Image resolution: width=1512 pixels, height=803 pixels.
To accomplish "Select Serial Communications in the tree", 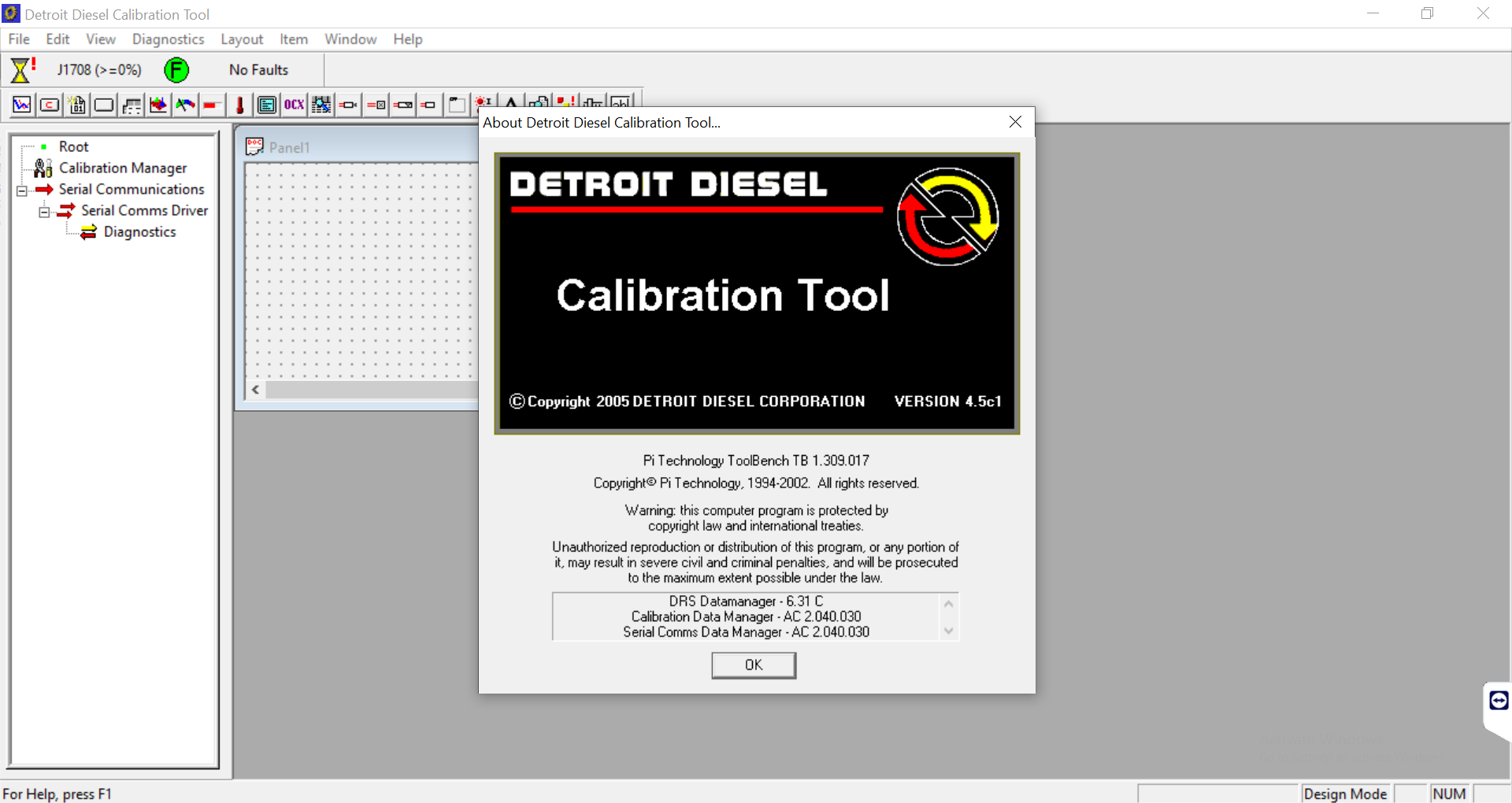I will 132,189.
